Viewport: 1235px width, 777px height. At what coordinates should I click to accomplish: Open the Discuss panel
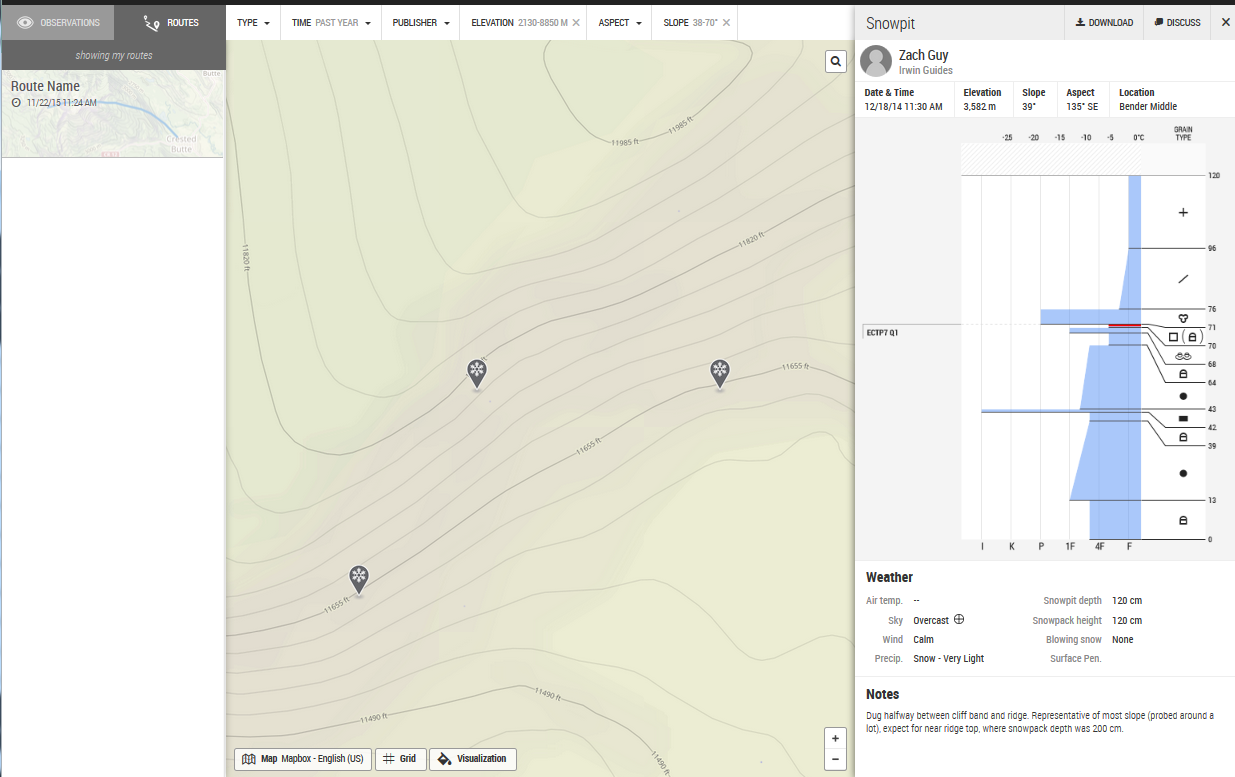tap(1177, 22)
